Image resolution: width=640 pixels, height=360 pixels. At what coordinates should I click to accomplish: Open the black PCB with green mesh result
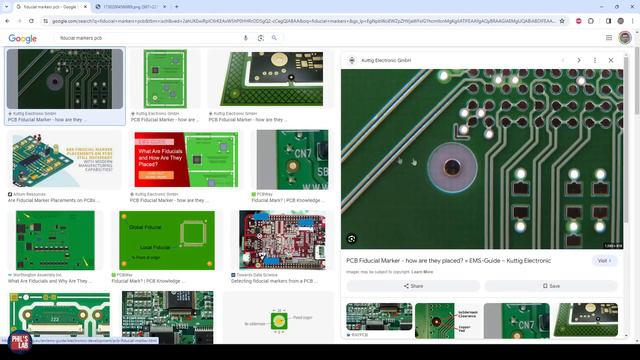point(271,79)
